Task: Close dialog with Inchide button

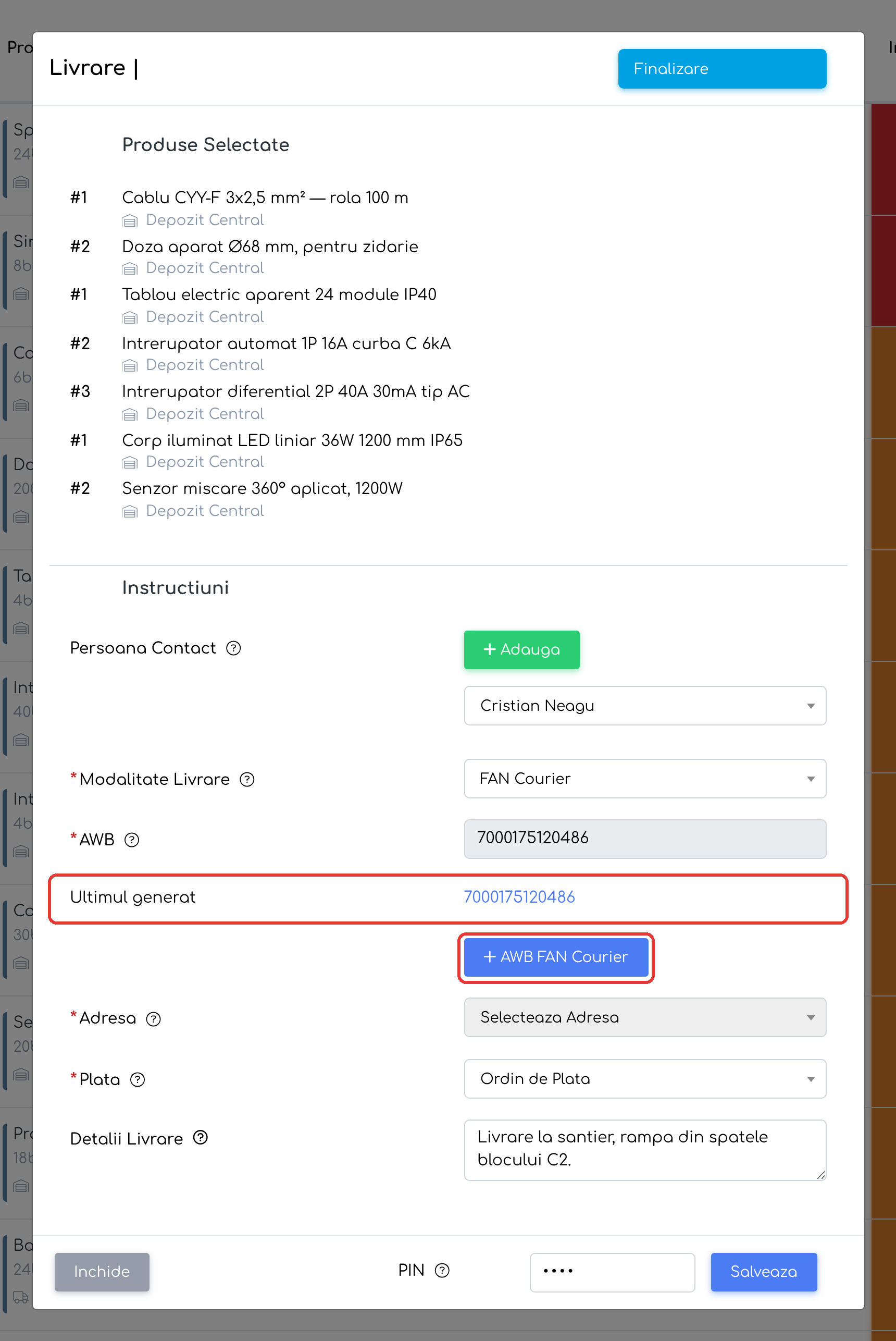Action: coord(102,1271)
